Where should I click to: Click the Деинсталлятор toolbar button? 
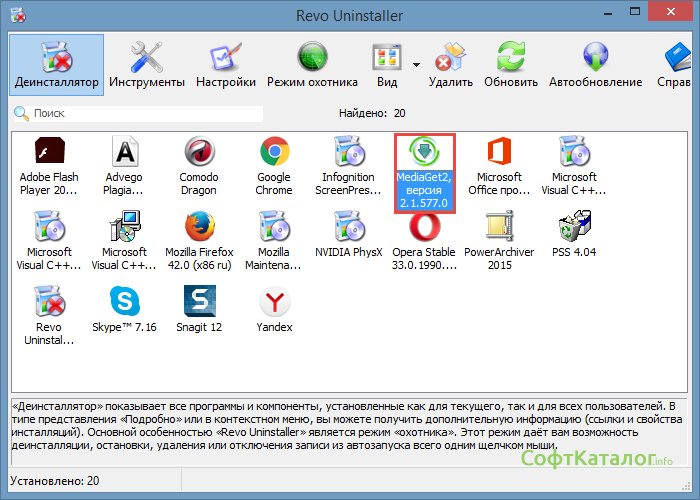click(x=57, y=64)
